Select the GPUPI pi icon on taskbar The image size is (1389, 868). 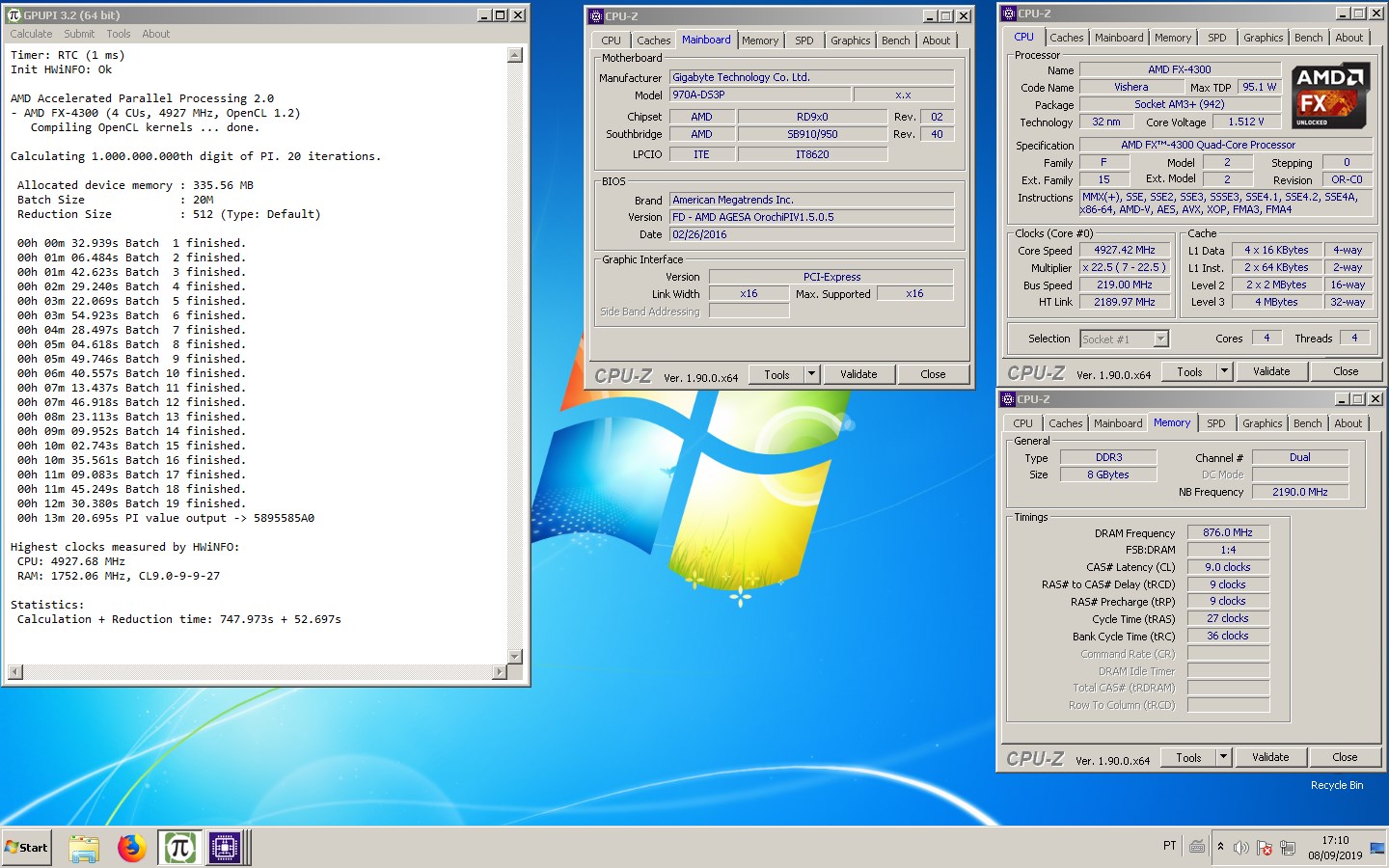tap(179, 848)
